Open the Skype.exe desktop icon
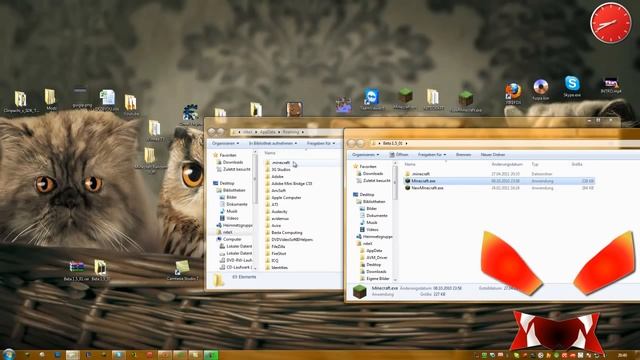 point(572,86)
